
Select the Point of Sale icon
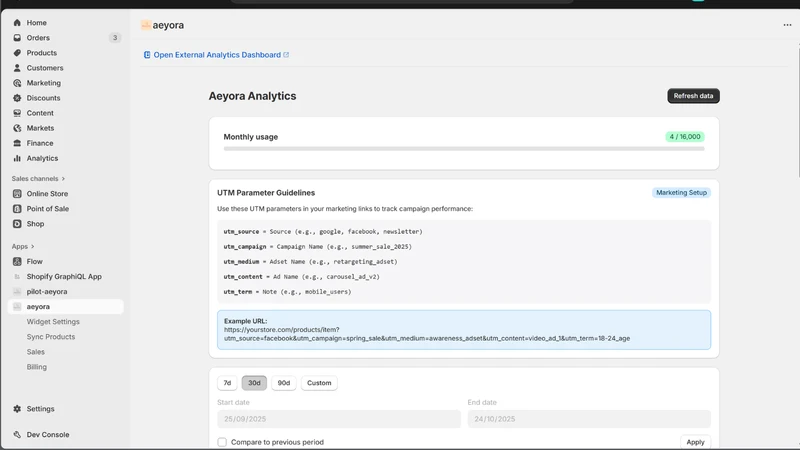[17, 209]
